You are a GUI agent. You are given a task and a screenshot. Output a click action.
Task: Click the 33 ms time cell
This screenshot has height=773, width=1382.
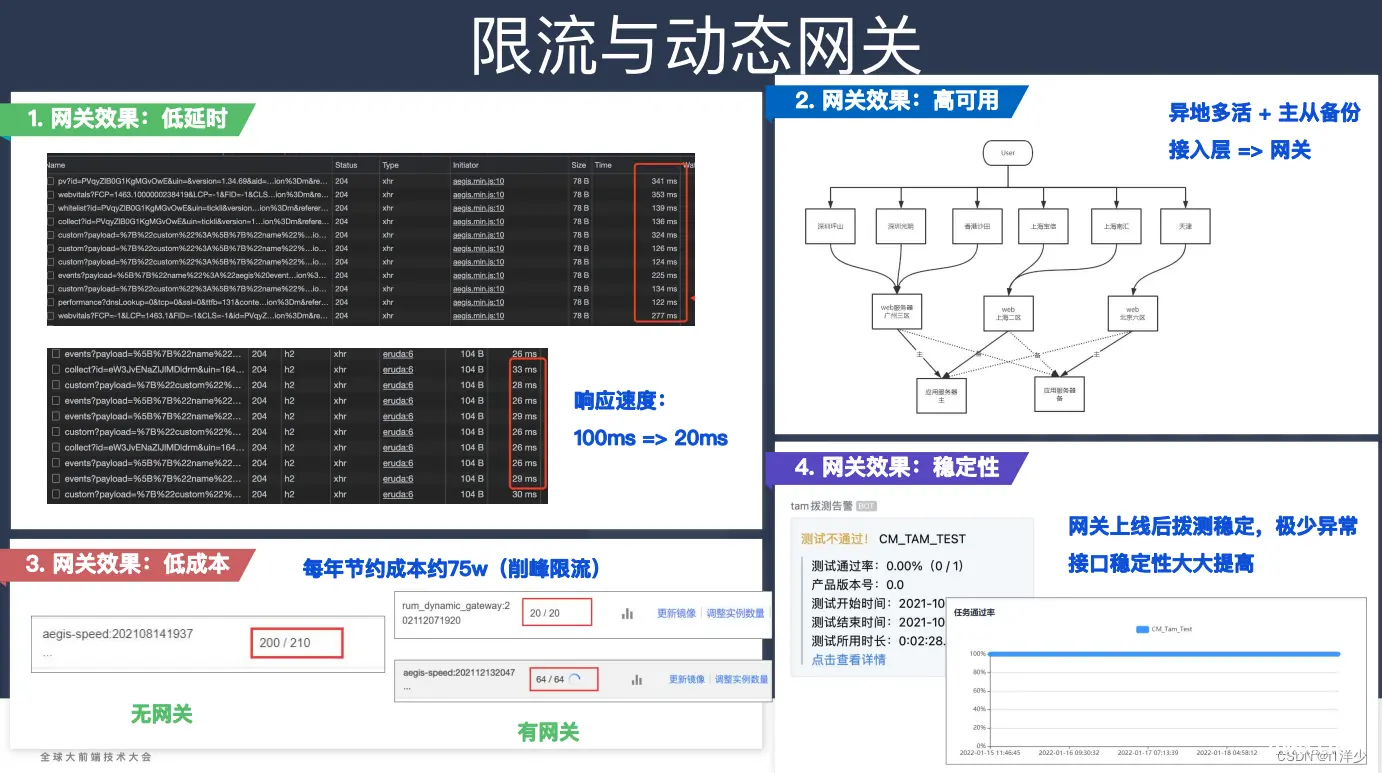tap(524, 369)
